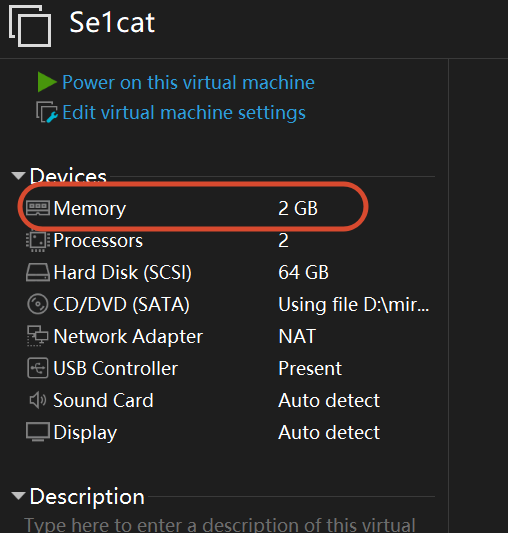The width and height of the screenshot is (508, 533).
Task: Click the CD/DVD Using file path
Action: (354, 304)
